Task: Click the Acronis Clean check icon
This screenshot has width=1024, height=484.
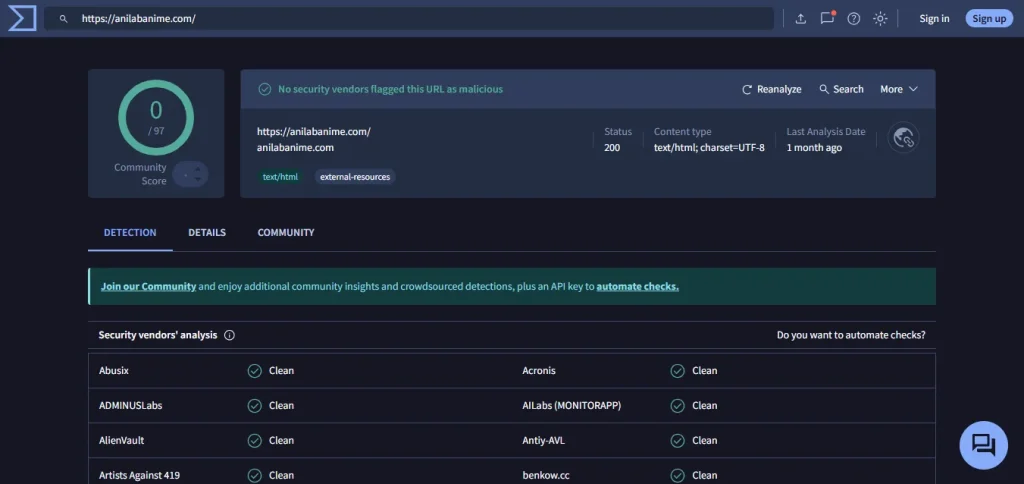Action: coord(677,371)
